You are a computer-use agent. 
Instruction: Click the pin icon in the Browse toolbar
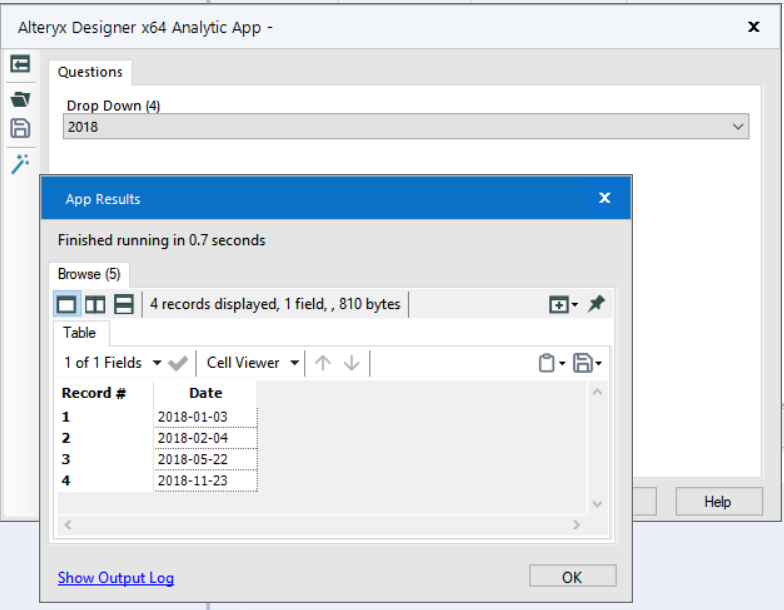pyautogui.click(x=596, y=304)
